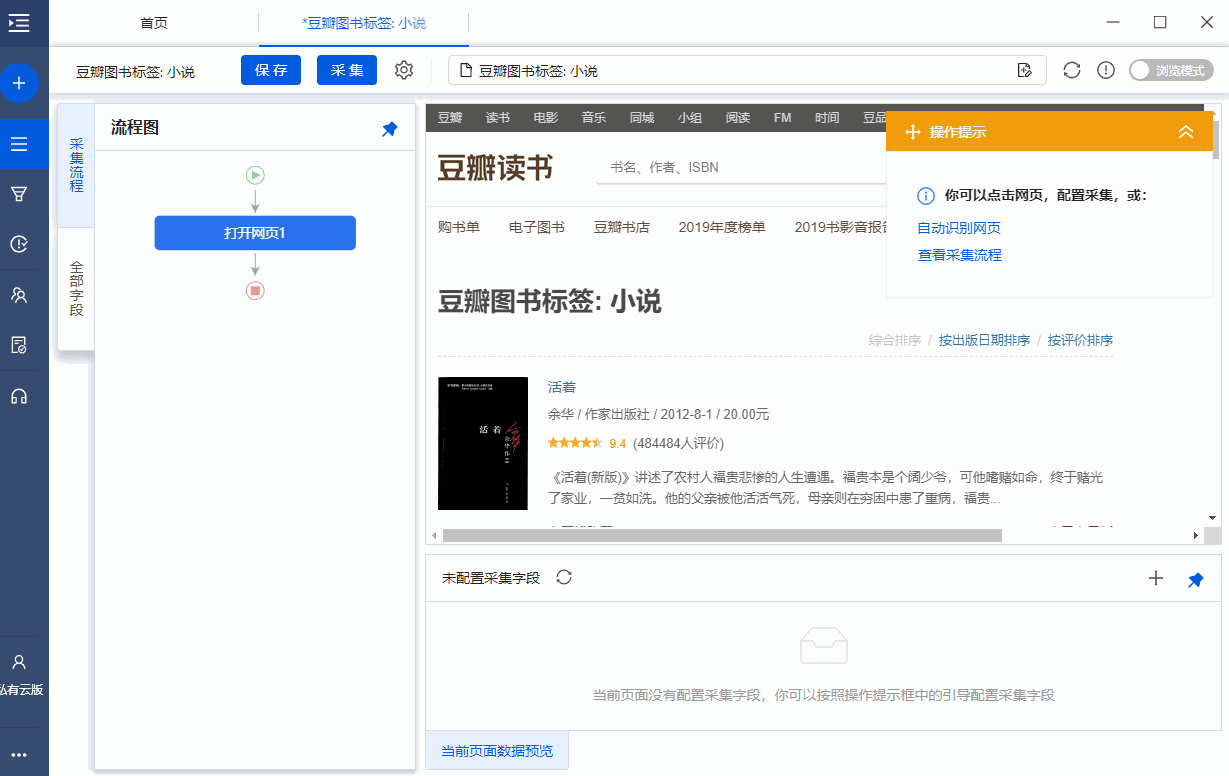Switch to the 首页 tab
The image size is (1229, 776).
point(154,22)
